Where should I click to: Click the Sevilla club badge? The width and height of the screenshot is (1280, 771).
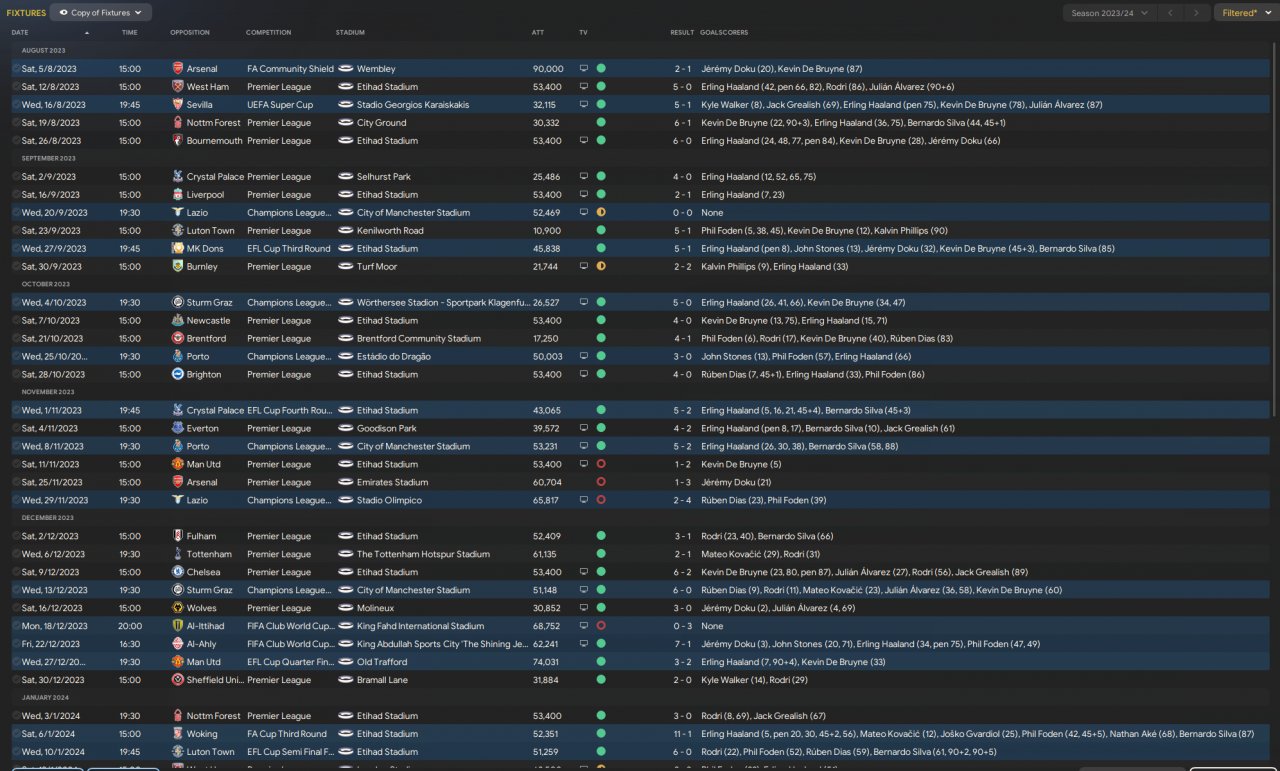tap(178, 105)
